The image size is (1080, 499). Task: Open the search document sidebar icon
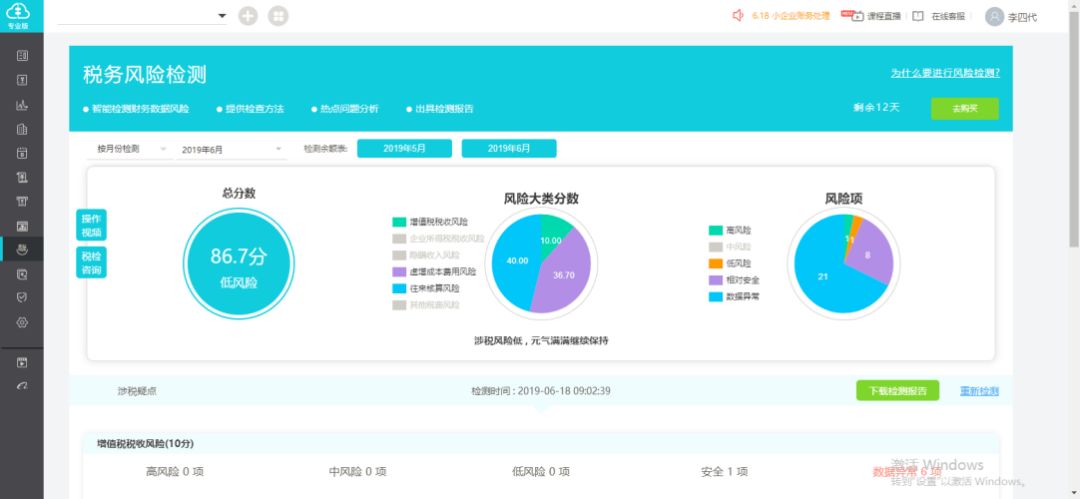pos(22,274)
